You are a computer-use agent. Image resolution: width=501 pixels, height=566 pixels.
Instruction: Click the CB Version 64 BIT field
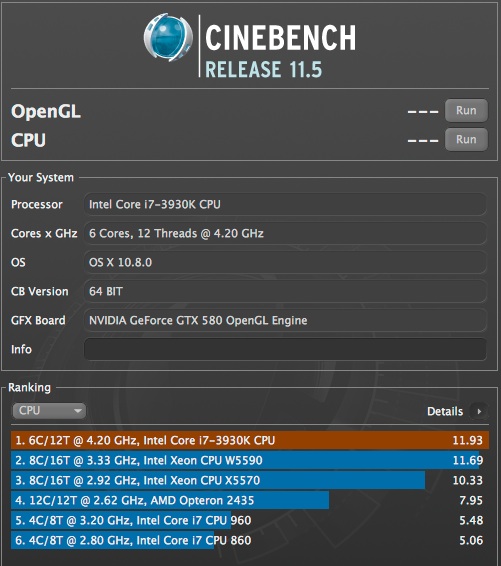tap(285, 291)
